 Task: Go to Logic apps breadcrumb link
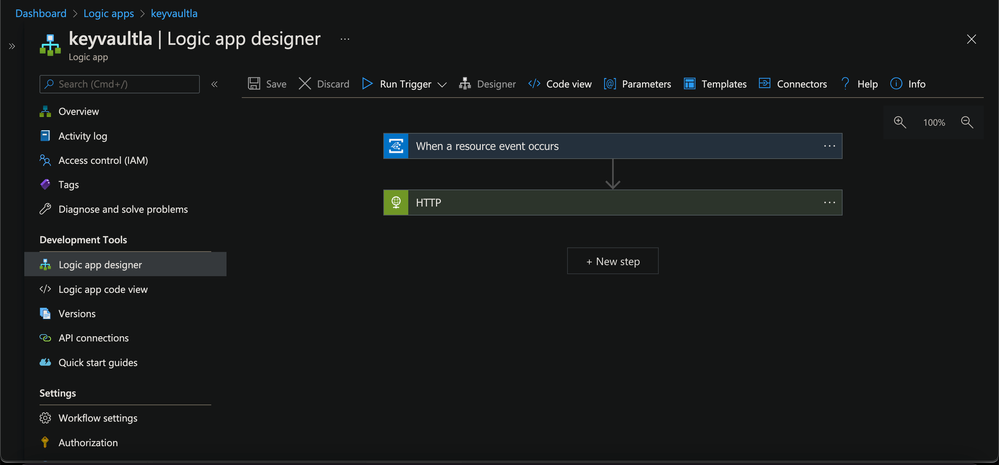pos(109,13)
